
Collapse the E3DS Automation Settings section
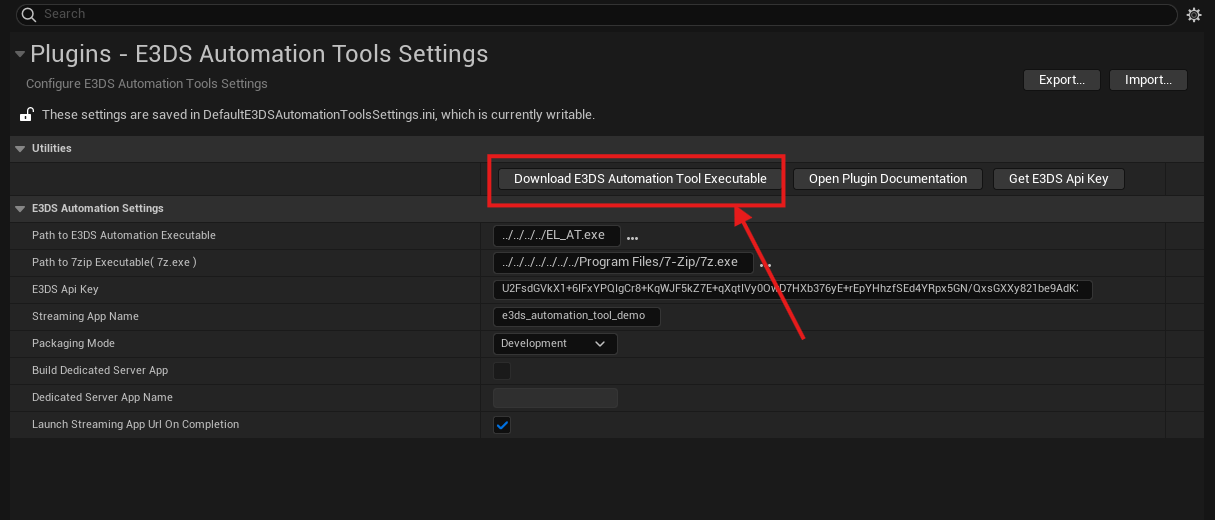click(20, 209)
